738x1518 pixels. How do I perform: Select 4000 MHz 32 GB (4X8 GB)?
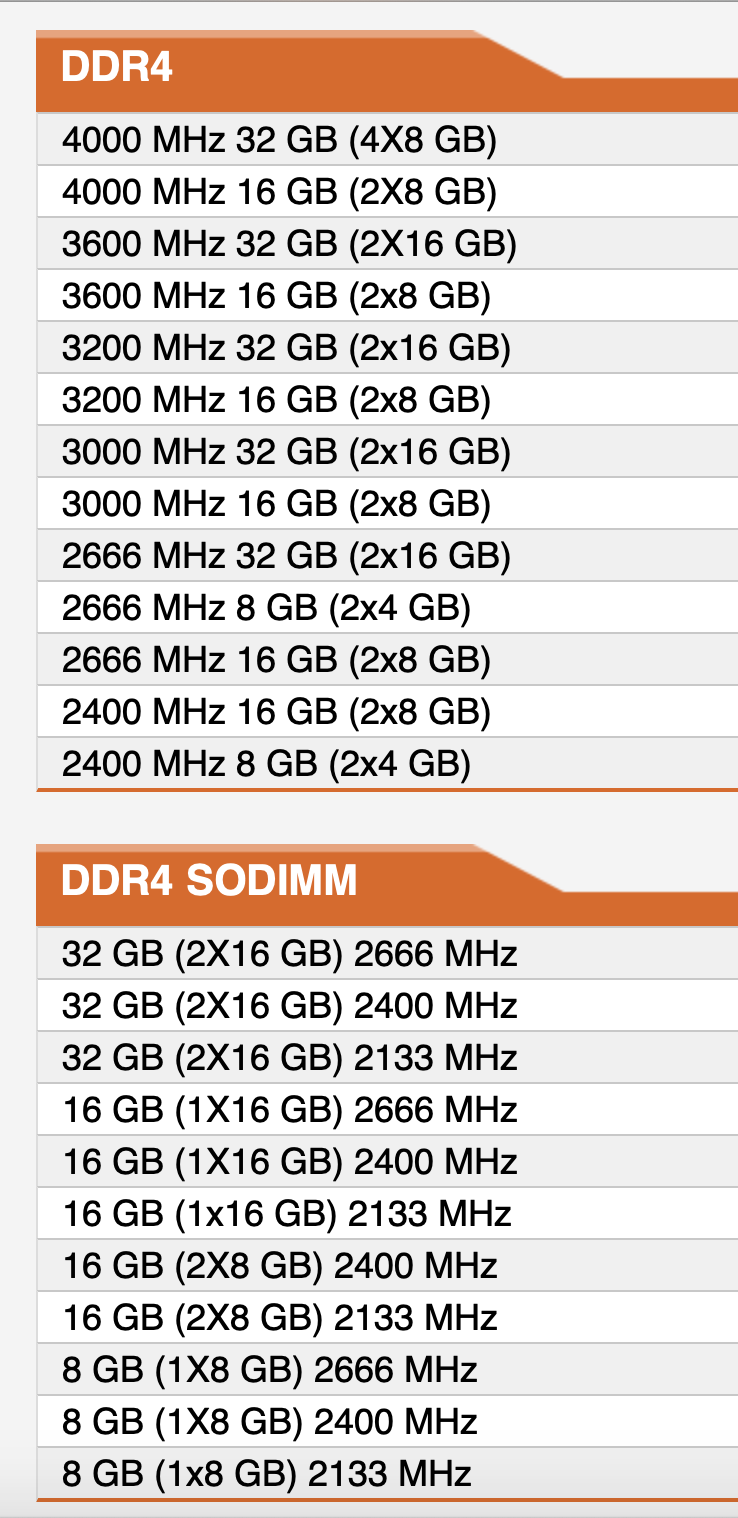(279, 140)
